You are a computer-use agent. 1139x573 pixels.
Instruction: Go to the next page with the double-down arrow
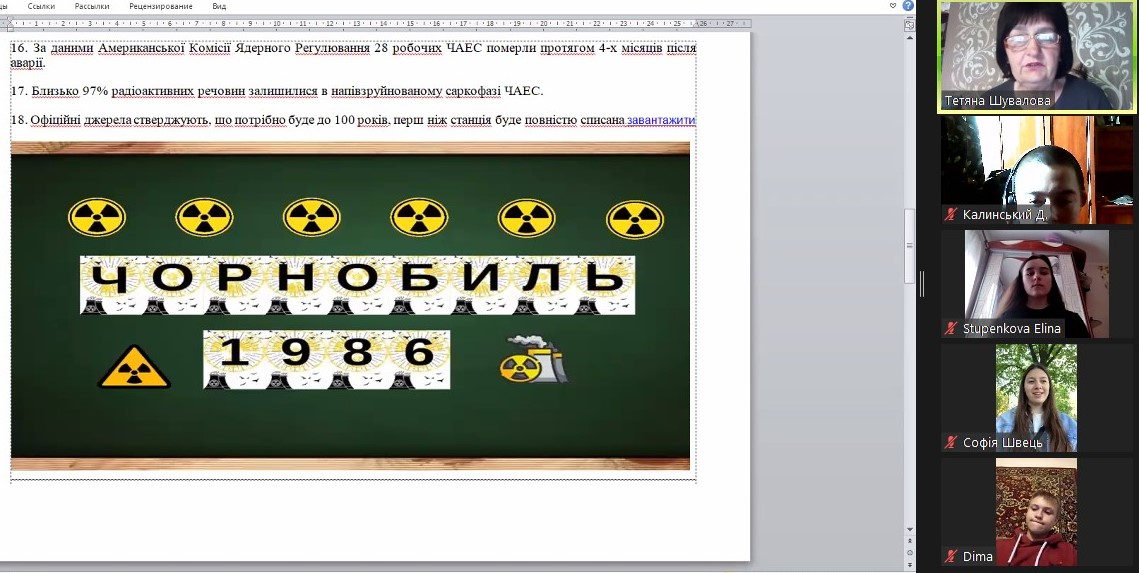click(x=909, y=563)
